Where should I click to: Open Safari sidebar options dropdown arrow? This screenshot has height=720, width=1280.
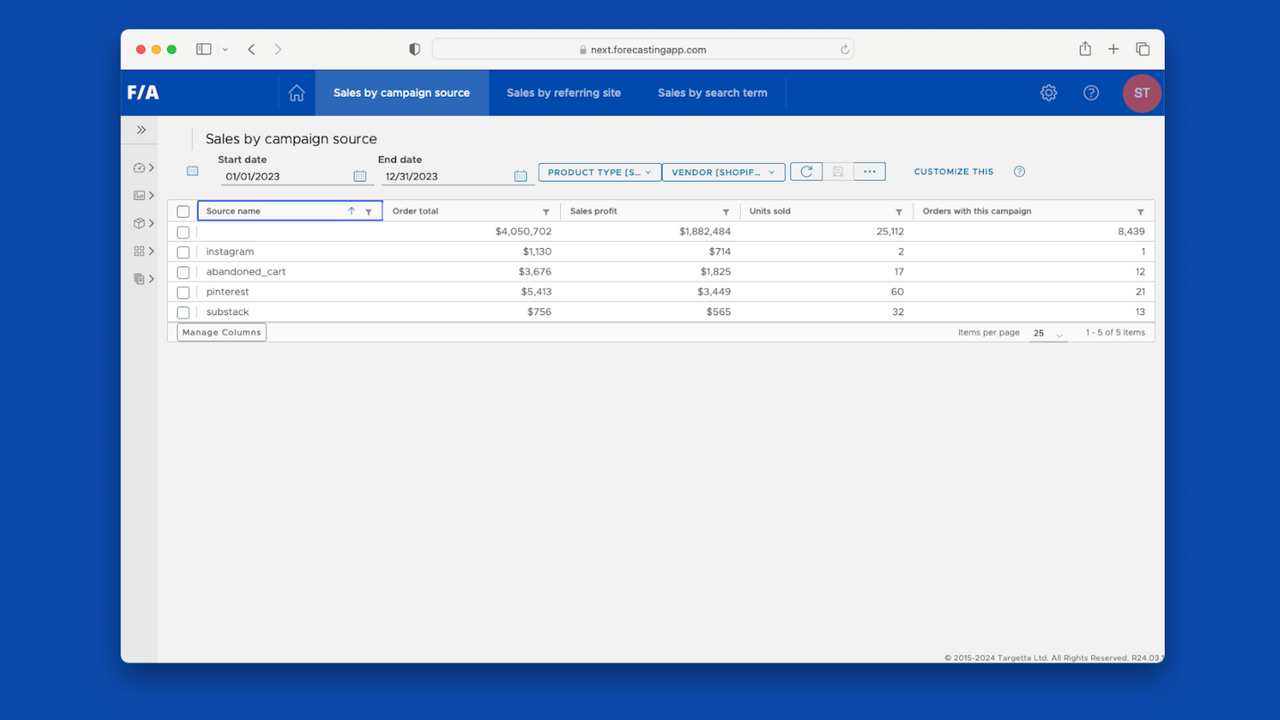225,49
